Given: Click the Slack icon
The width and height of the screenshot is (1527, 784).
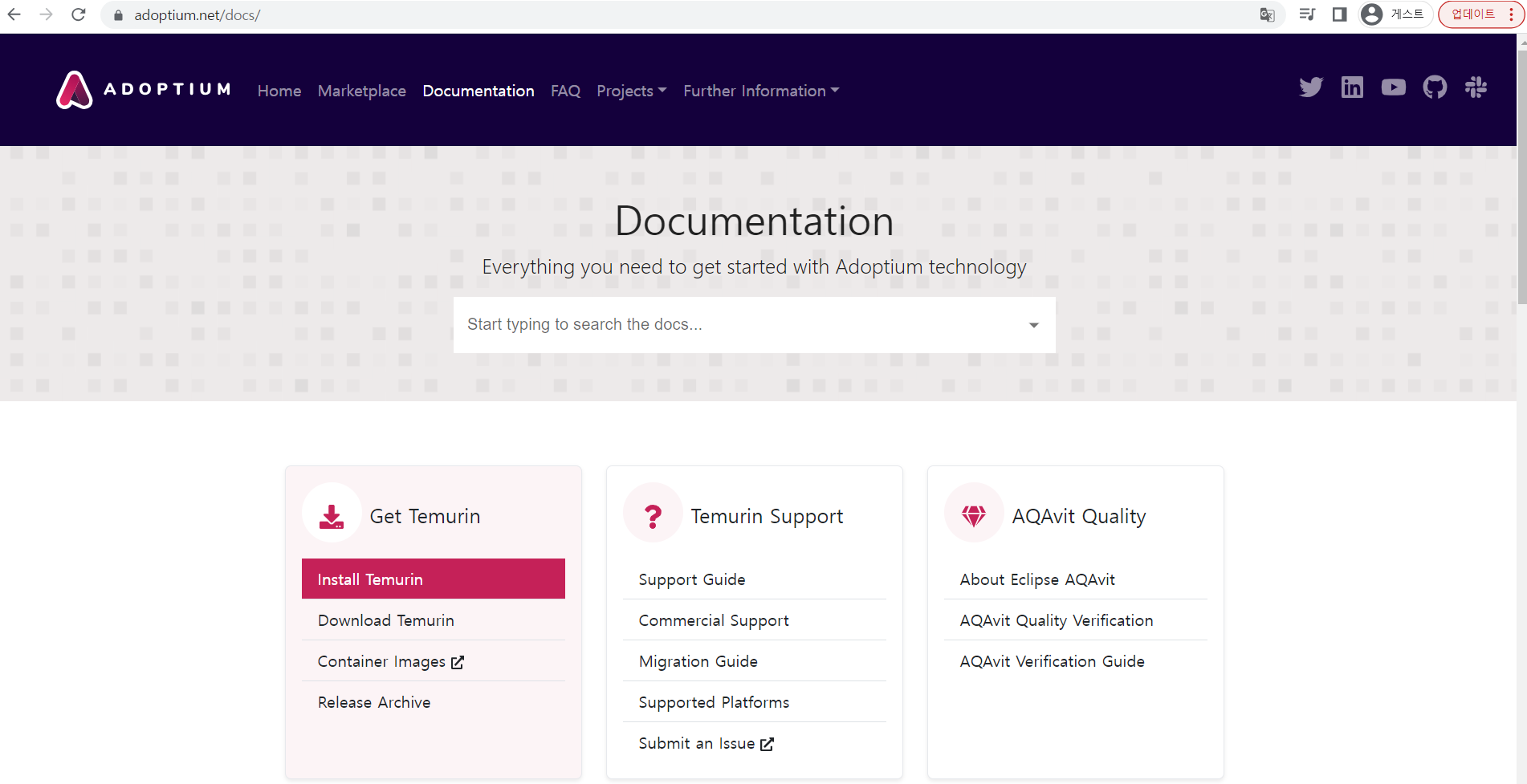Looking at the screenshot, I should point(1476,87).
